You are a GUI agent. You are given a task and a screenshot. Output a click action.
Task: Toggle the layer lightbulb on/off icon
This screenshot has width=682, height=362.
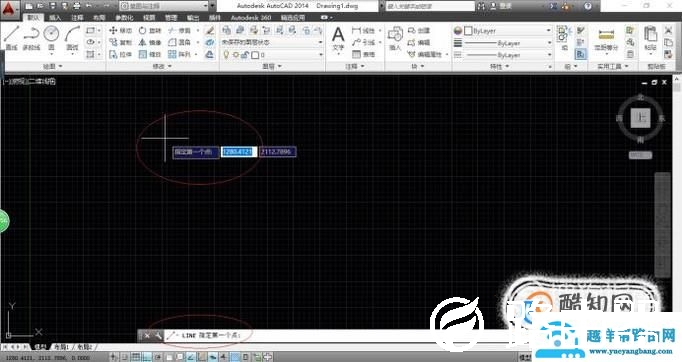click(226, 55)
